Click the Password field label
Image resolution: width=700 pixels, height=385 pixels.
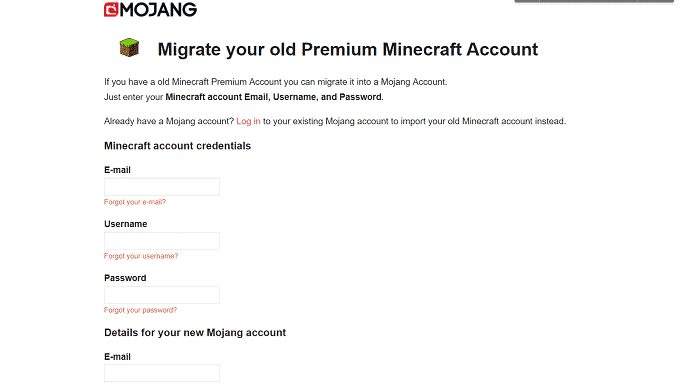(125, 278)
